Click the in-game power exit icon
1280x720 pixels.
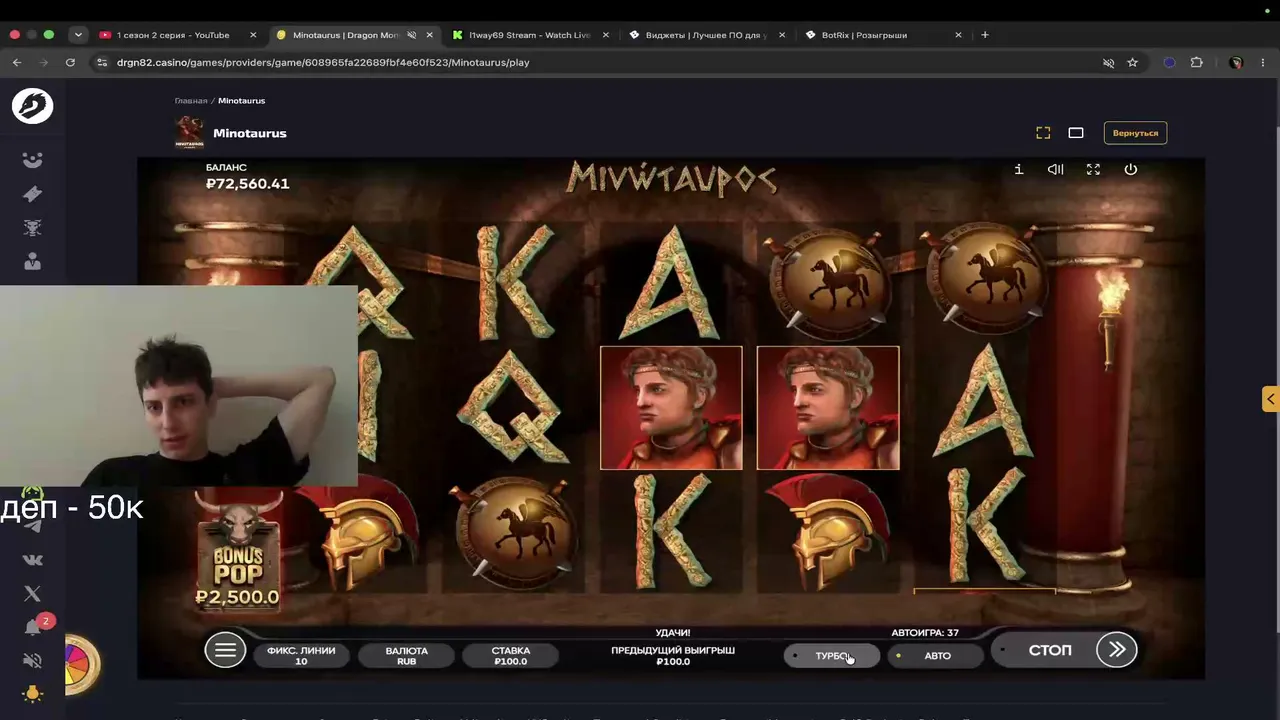pyautogui.click(x=1131, y=169)
